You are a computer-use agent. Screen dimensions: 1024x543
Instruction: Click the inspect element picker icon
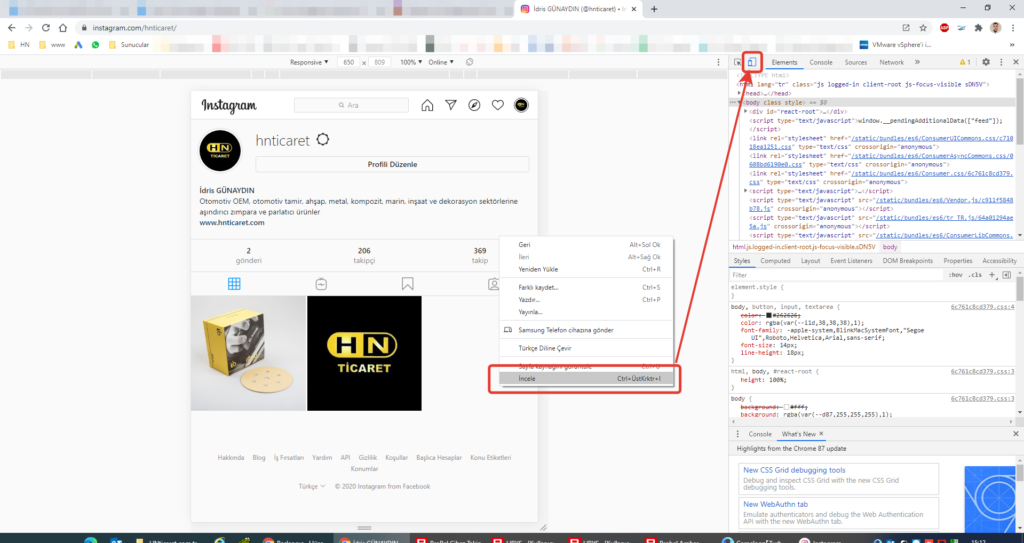tap(738, 62)
